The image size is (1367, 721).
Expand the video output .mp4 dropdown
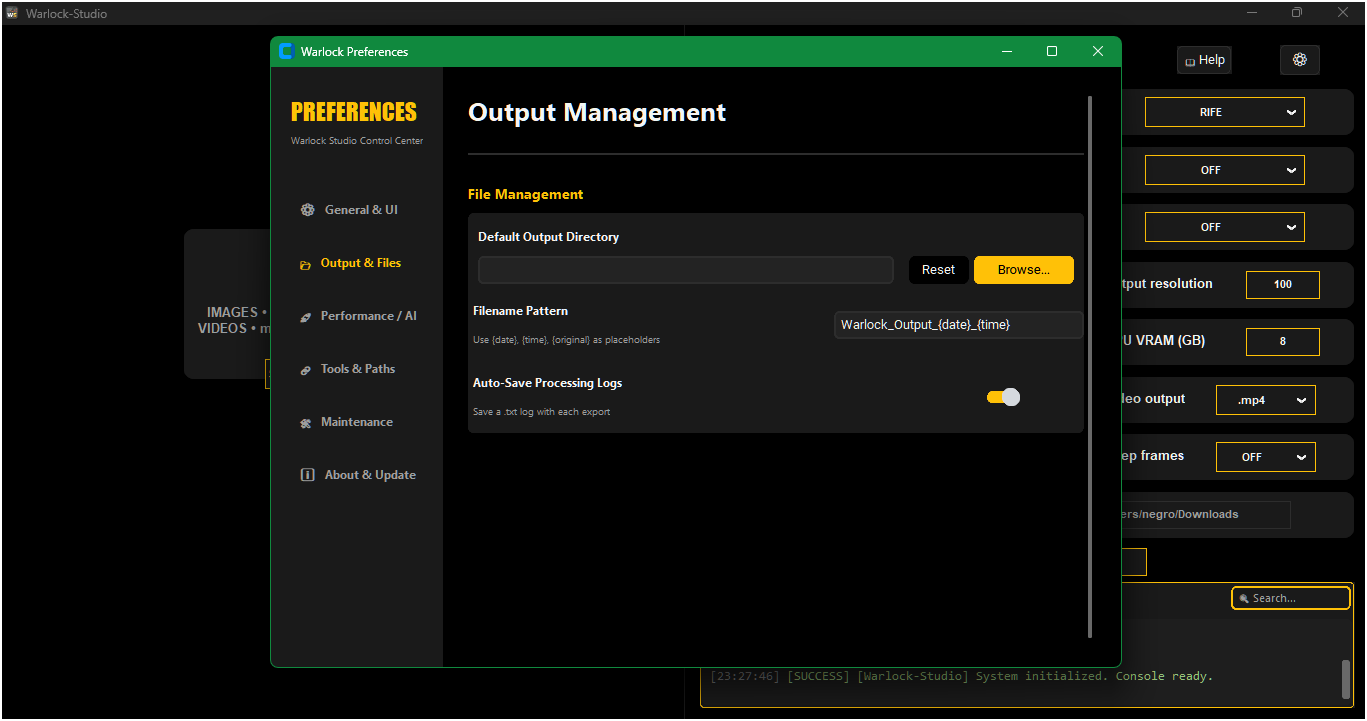click(x=1266, y=400)
